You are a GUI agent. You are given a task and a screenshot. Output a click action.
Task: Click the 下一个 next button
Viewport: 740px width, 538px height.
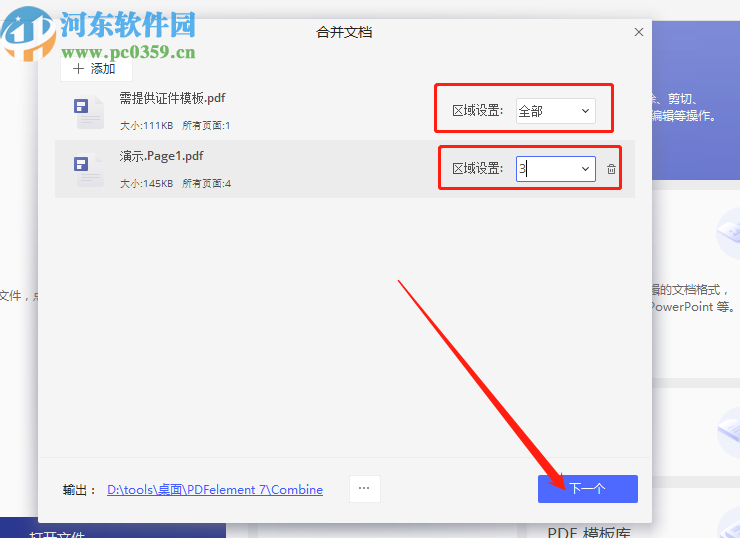pos(588,488)
